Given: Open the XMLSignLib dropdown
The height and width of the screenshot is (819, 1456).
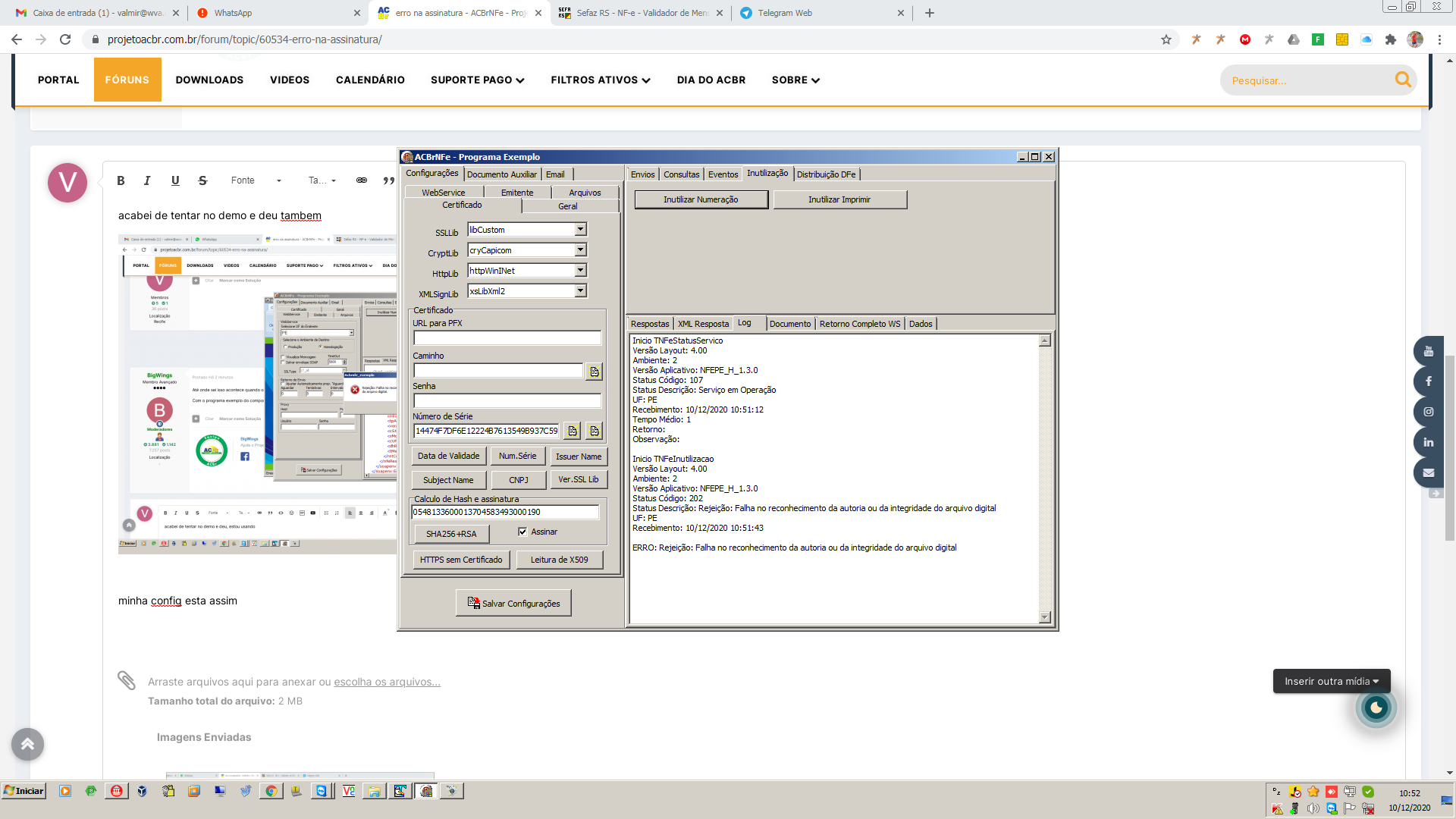Looking at the screenshot, I should (580, 291).
